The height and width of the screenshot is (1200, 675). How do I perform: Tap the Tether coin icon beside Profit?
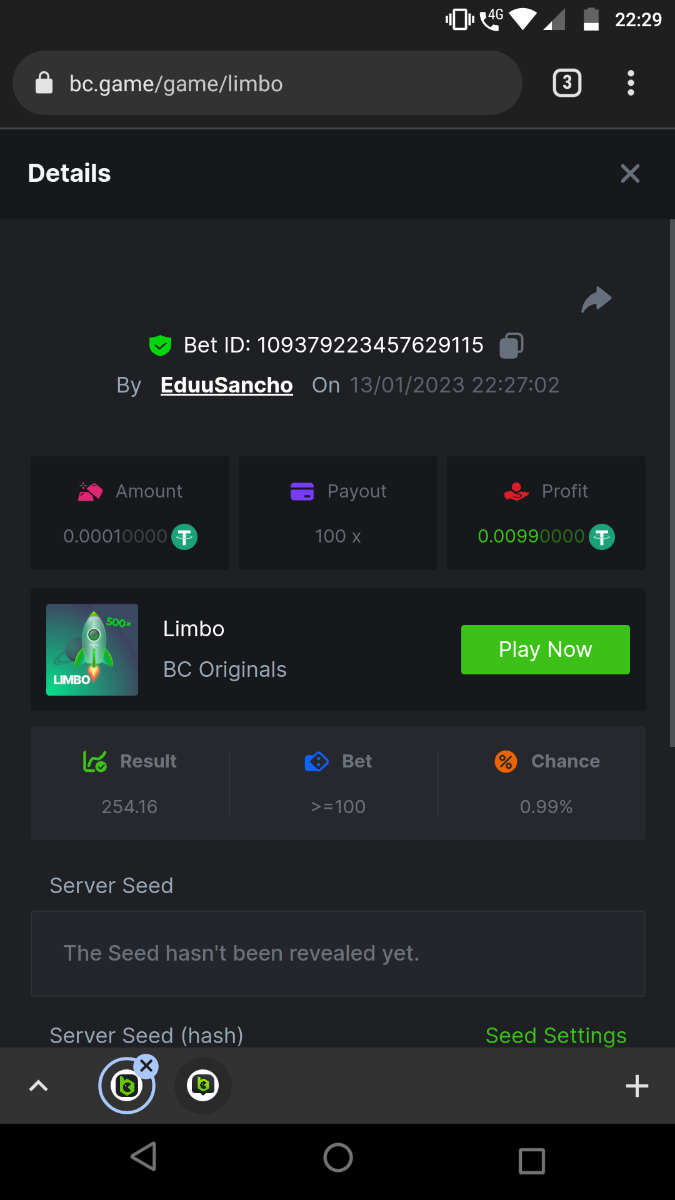(x=601, y=536)
